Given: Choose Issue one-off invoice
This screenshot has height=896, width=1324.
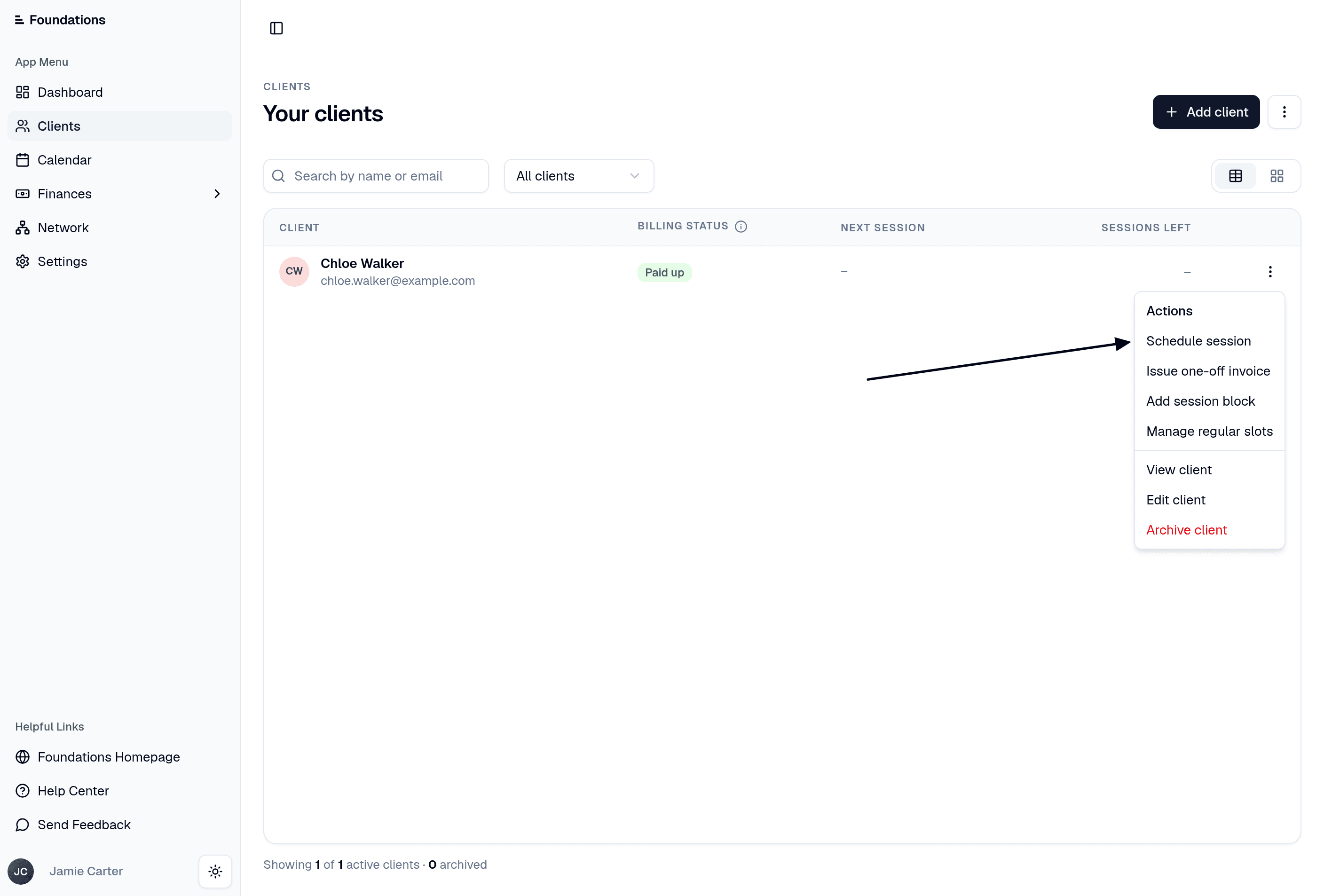Looking at the screenshot, I should click(x=1209, y=371).
